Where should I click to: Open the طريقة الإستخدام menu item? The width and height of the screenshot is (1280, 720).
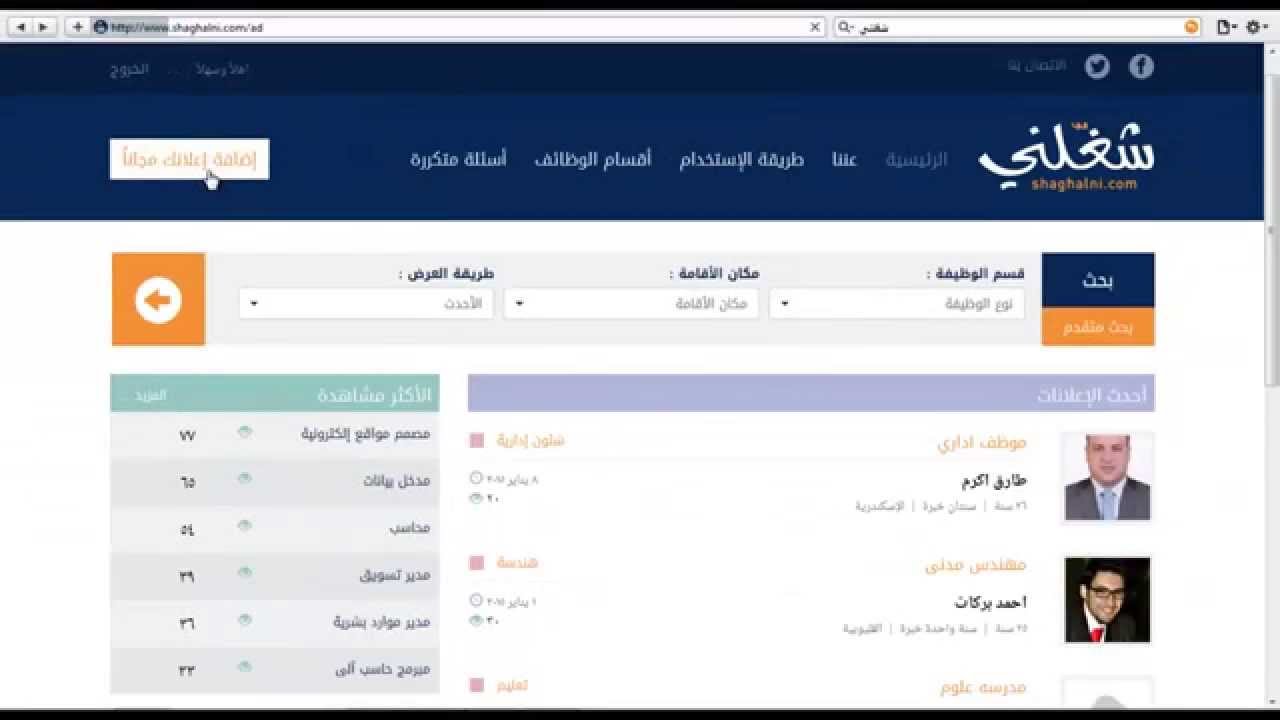coord(742,160)
